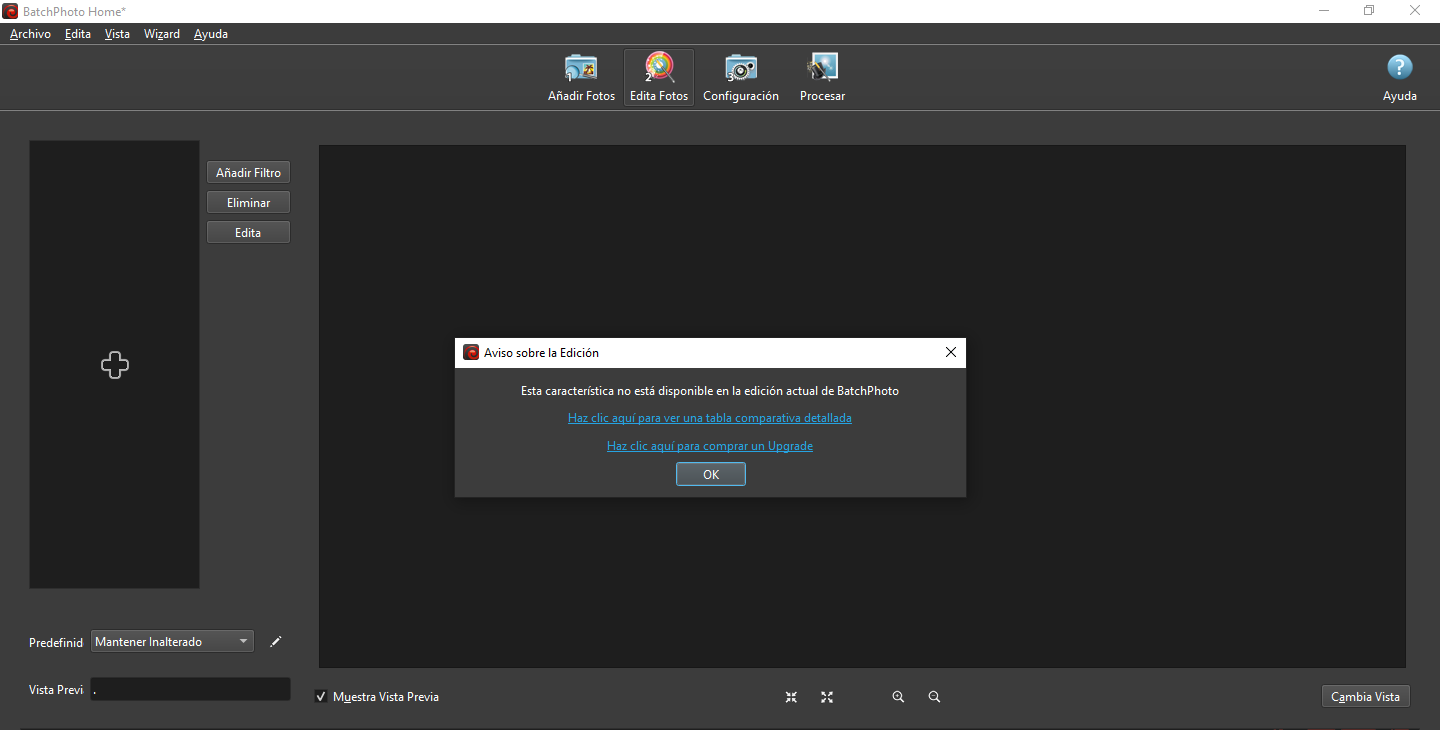The image size is (1440, 730).
Task: Expand the Mantener Inalterado dropdown
Action: click(x=172, y=642)
